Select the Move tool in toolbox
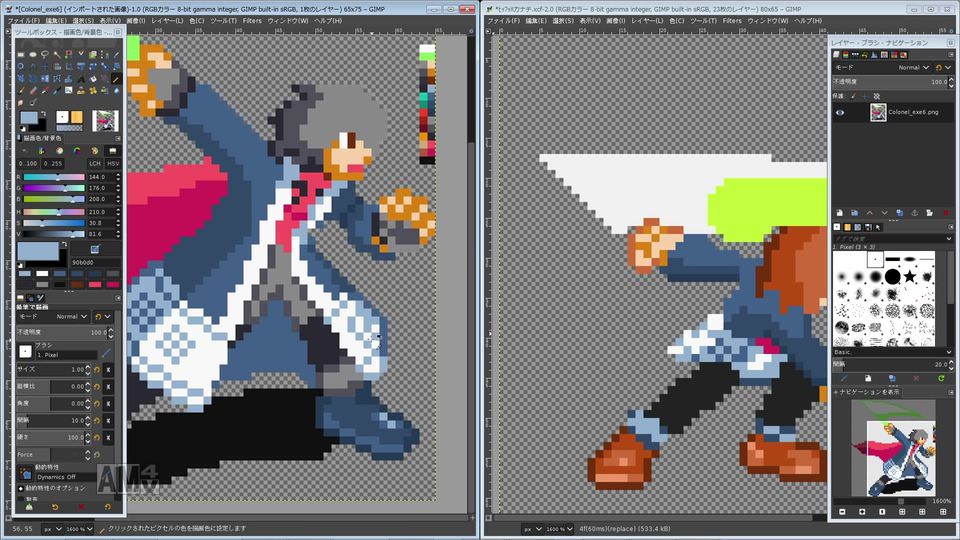This screenshot has height=540, width=960. click(x=45, y=66)
